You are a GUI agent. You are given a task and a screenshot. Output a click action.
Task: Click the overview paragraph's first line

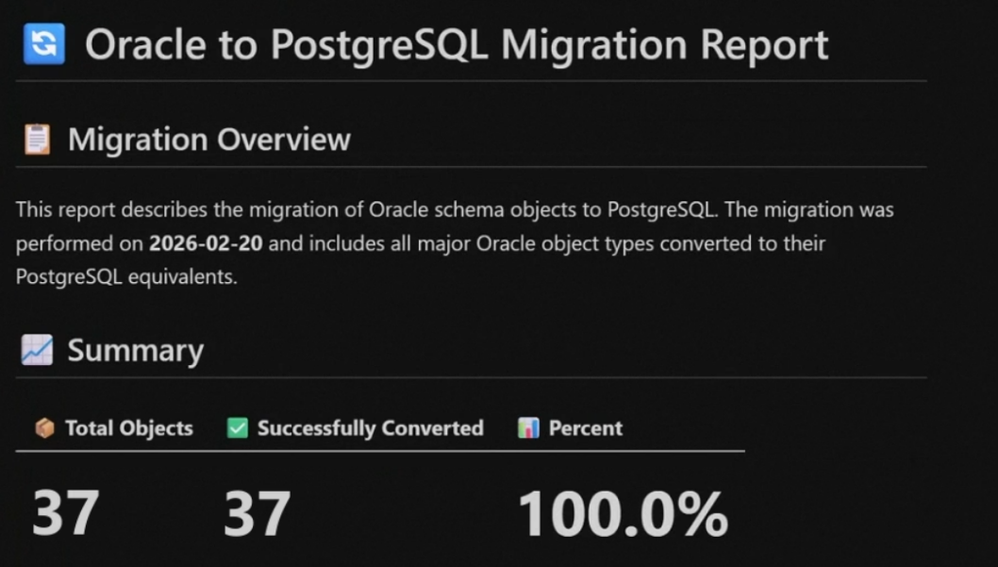pos(454,211)
